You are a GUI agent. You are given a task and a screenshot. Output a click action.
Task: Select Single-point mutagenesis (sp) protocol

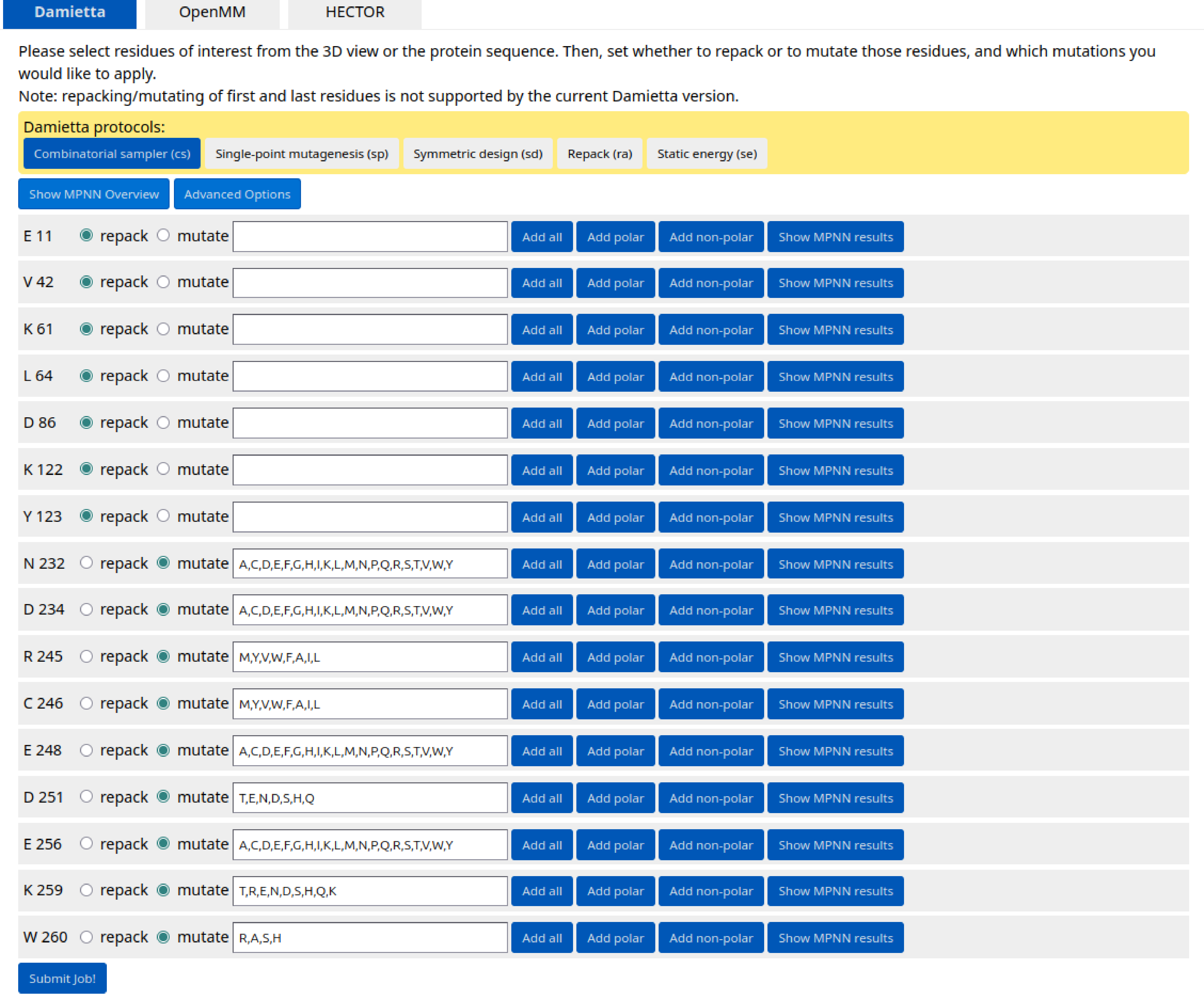click(x=302, y=154)
